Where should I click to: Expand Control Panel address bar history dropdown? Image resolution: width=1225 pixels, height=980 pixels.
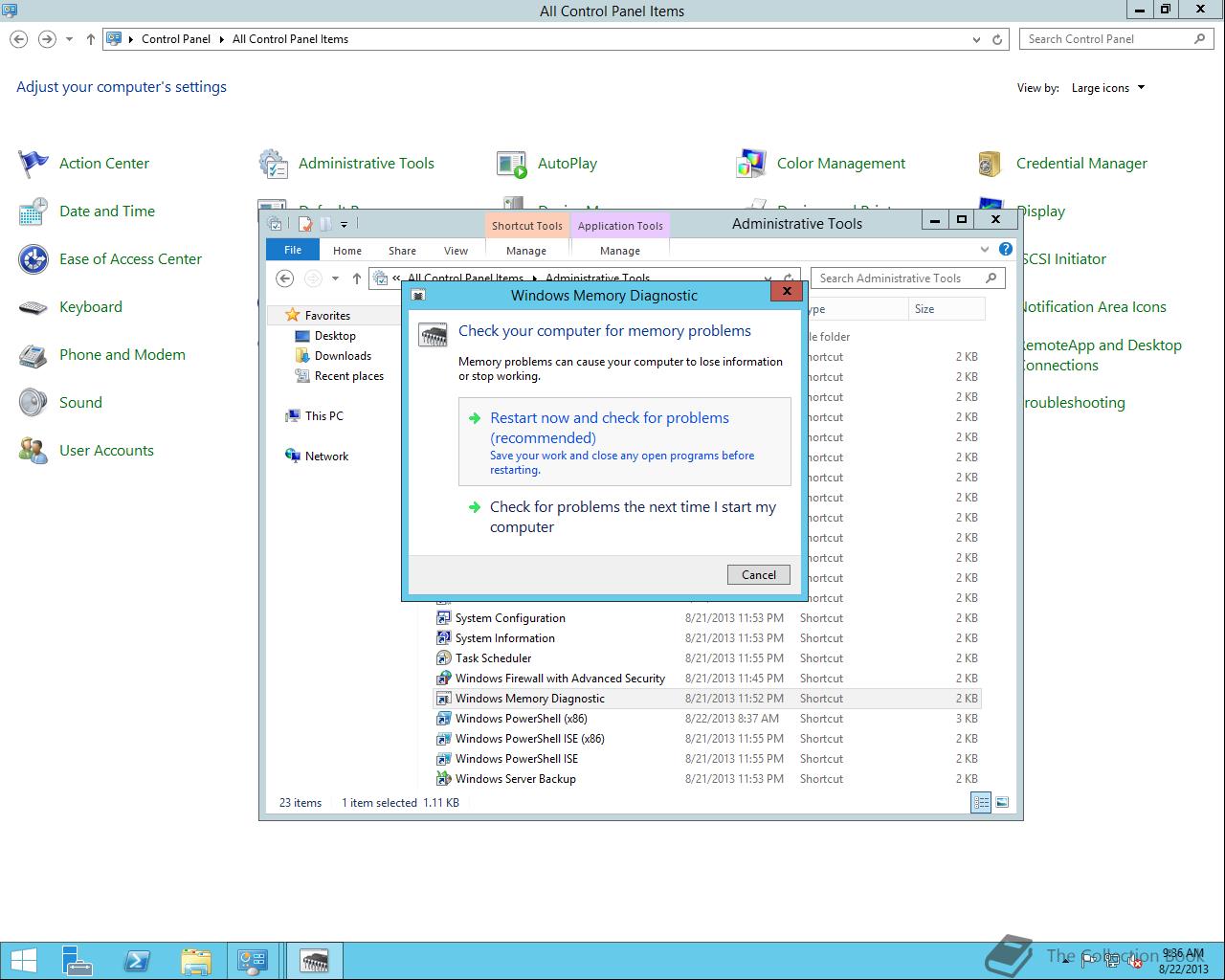tap(976, 39)
